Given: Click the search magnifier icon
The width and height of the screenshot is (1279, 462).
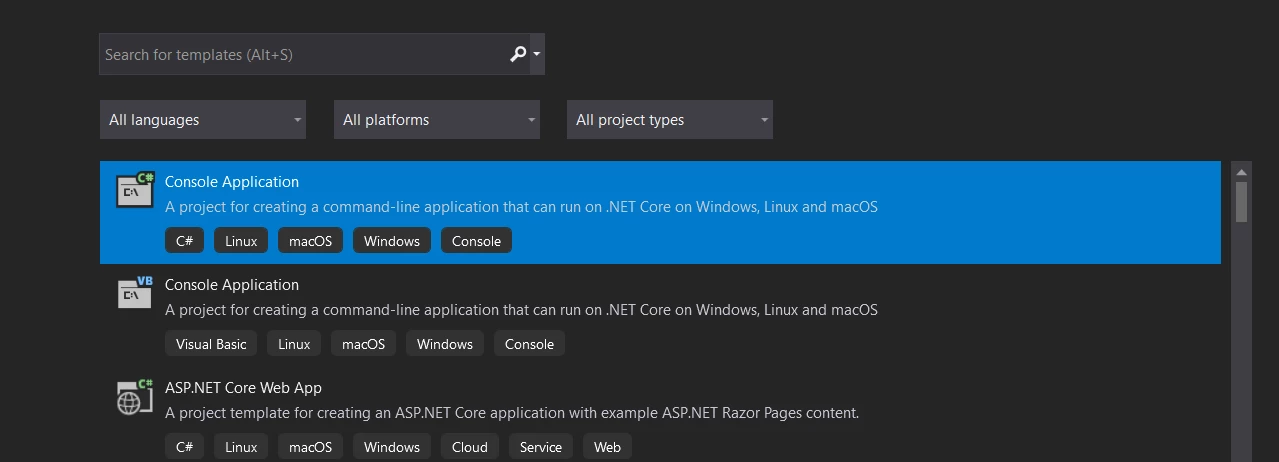Looking at the screenshot, I should [516, 54].
